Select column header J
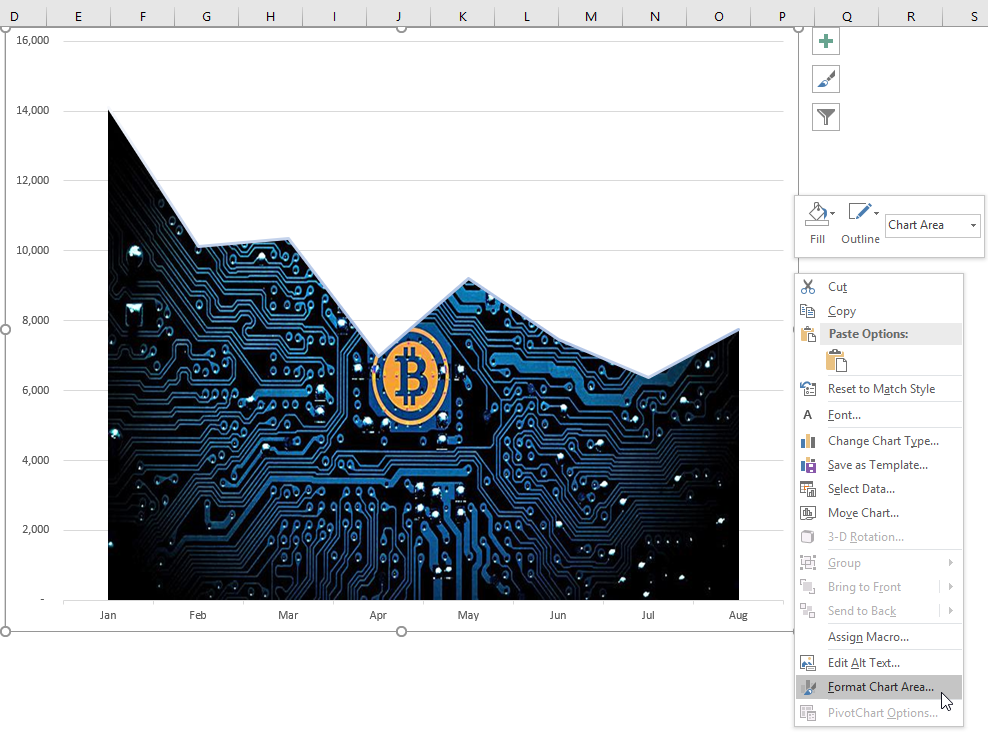 [398, 16]
